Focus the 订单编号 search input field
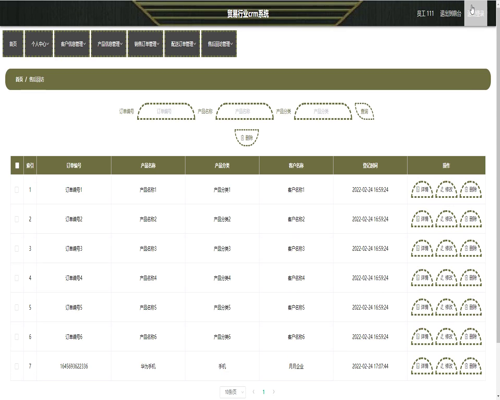Image resolution: width=500 pixels, height=400 pixels. [x=166, y=111]
